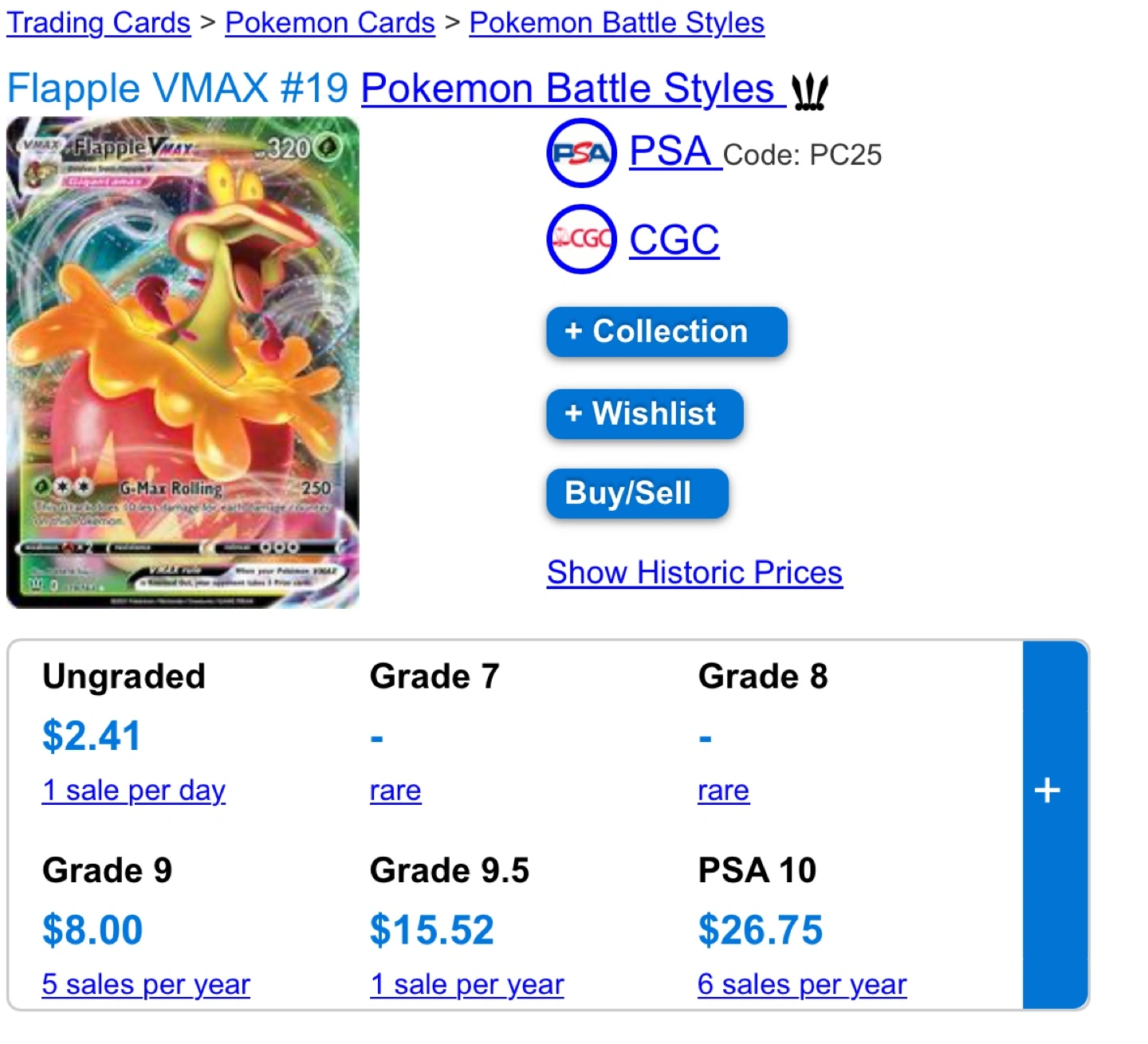This screenshot has height=1044, width=1148.
Task: Open the Flapple VMAX card image
Action: [x=183, y=363]
